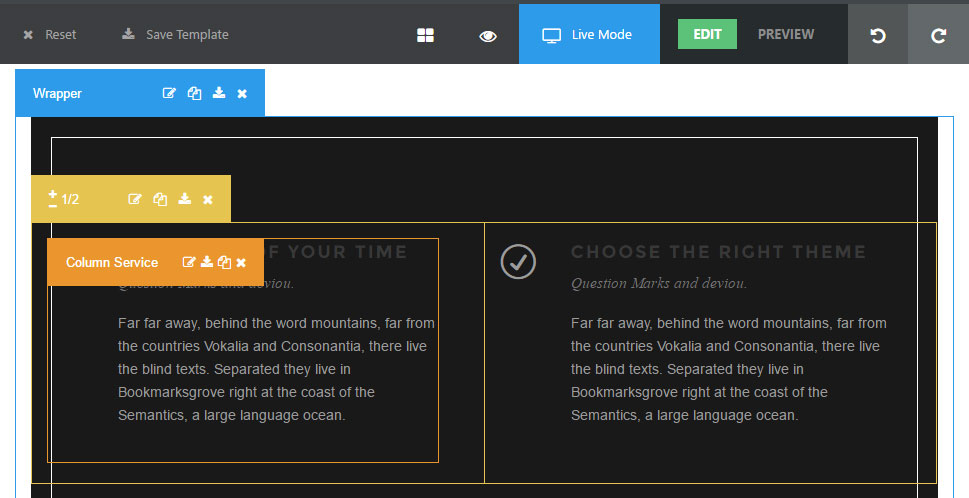Screen dimensions: 969x498
Task: Click the Wrapper label
Action: click(x=57, y=93)
